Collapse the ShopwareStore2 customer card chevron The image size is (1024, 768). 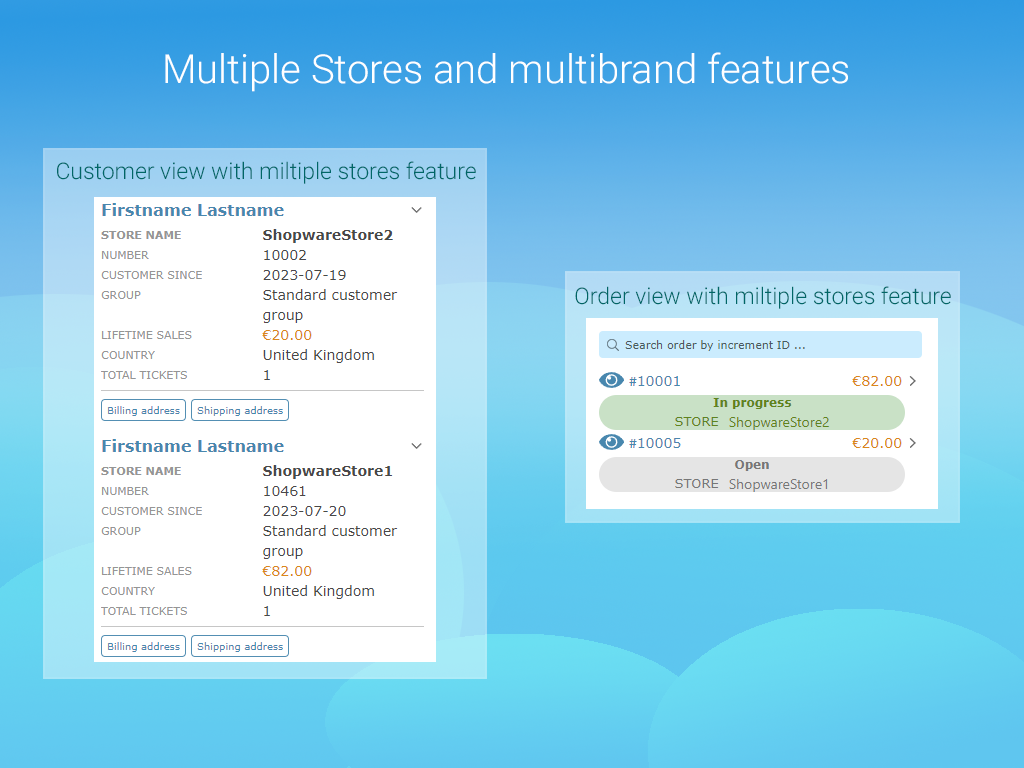417,210
